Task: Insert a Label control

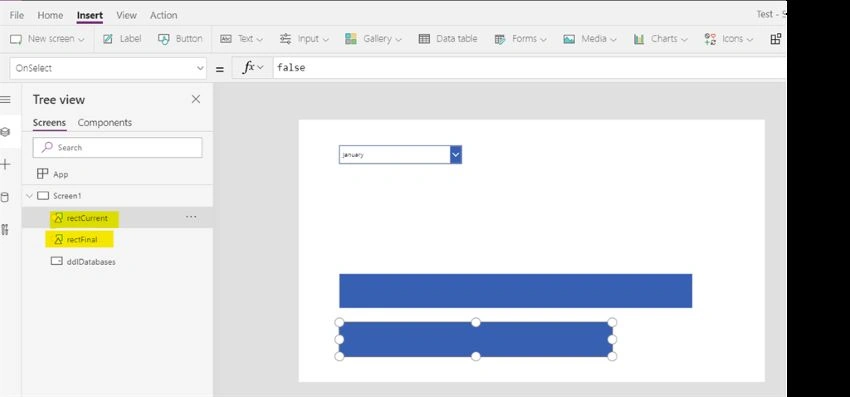Action: (x=122, y=39)
